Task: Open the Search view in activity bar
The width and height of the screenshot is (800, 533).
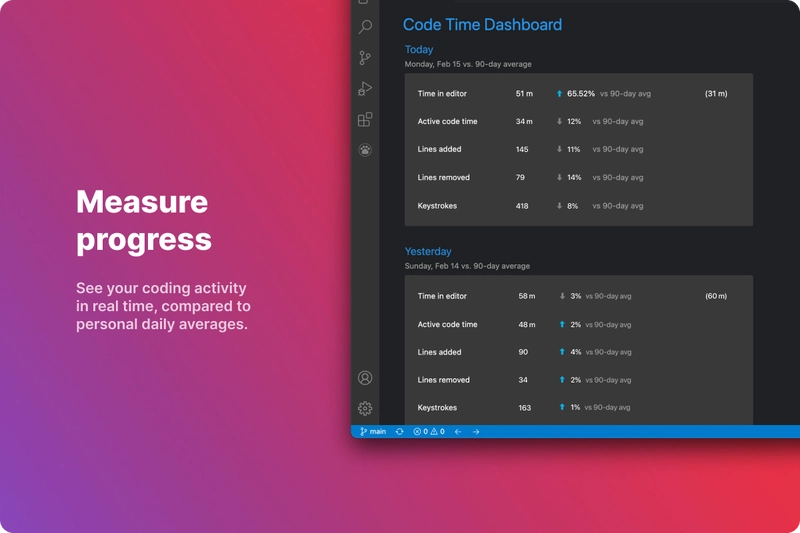Action: 365,27
